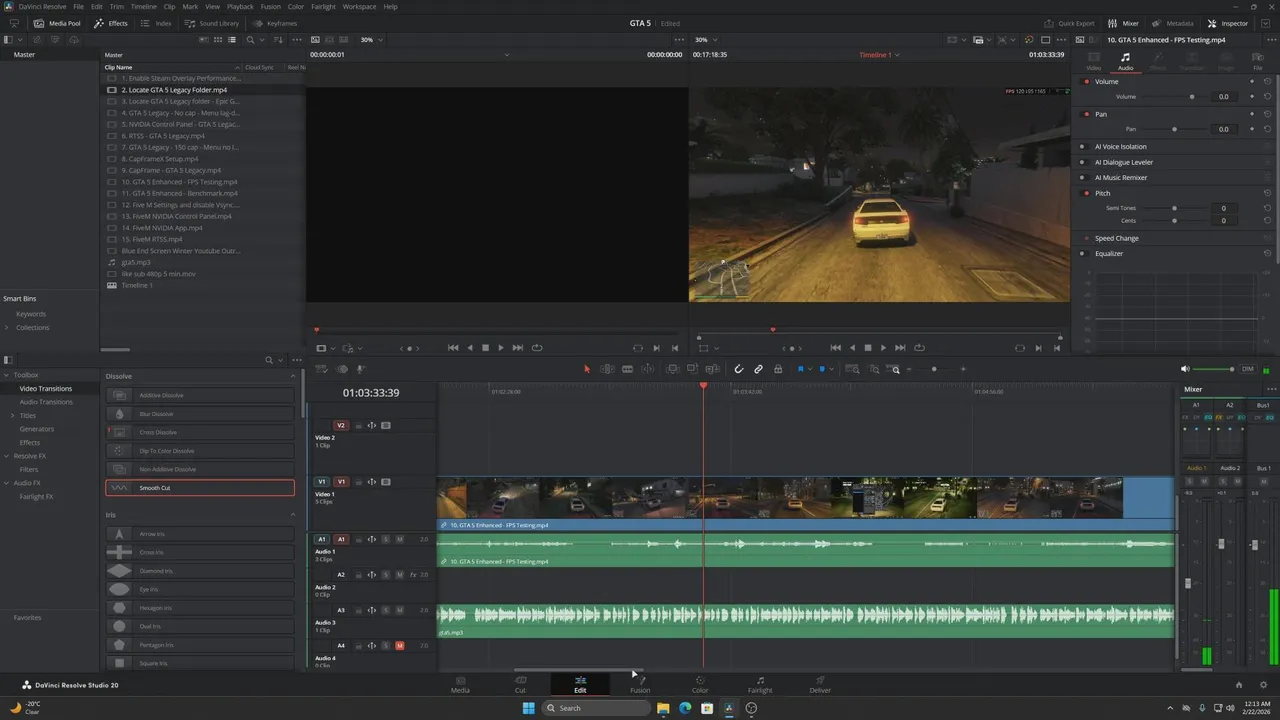Open the File menu
Image resolution: width=1280 pixels, height=720 pixels.
click(78, 7)
